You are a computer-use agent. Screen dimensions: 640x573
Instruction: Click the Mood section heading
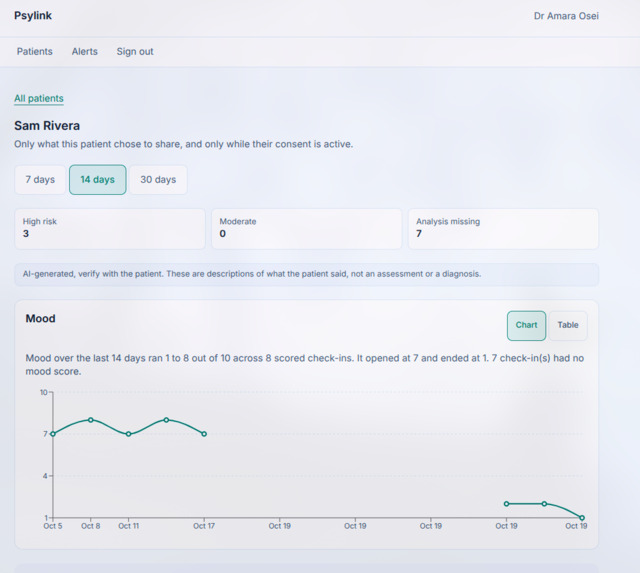click(40, 318)
